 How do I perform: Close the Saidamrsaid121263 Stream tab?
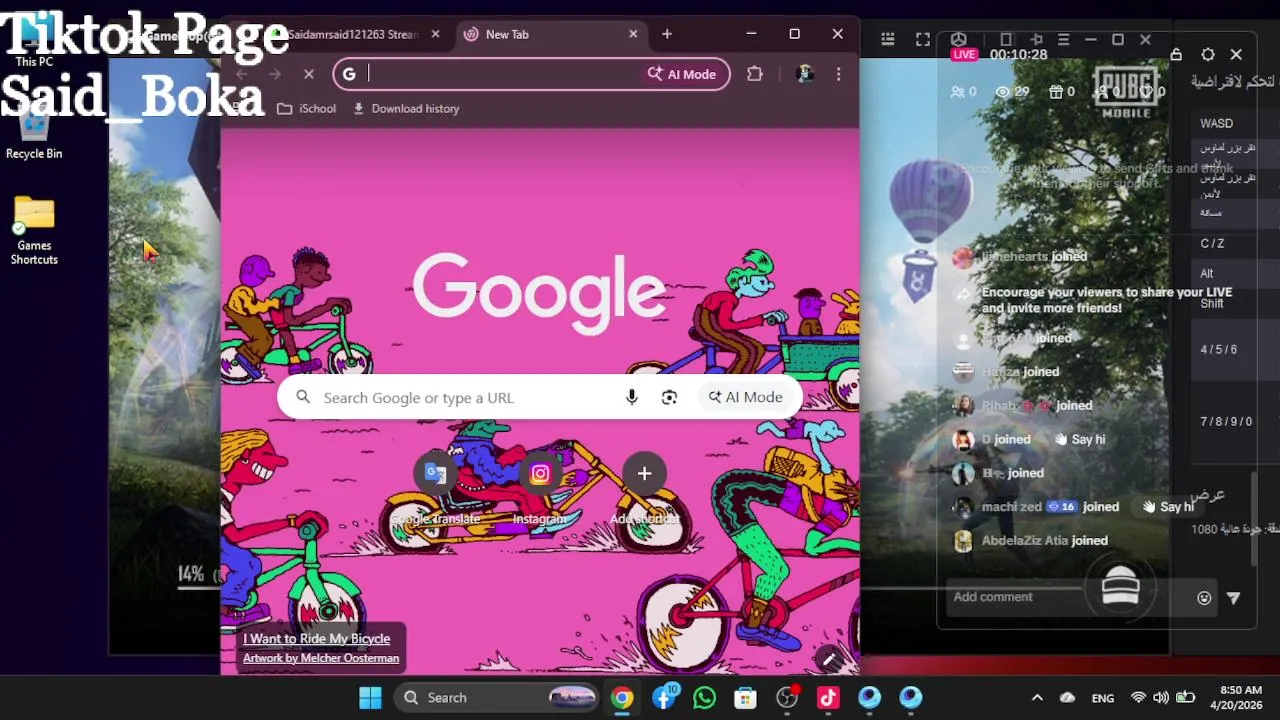[x=435, y=34]
